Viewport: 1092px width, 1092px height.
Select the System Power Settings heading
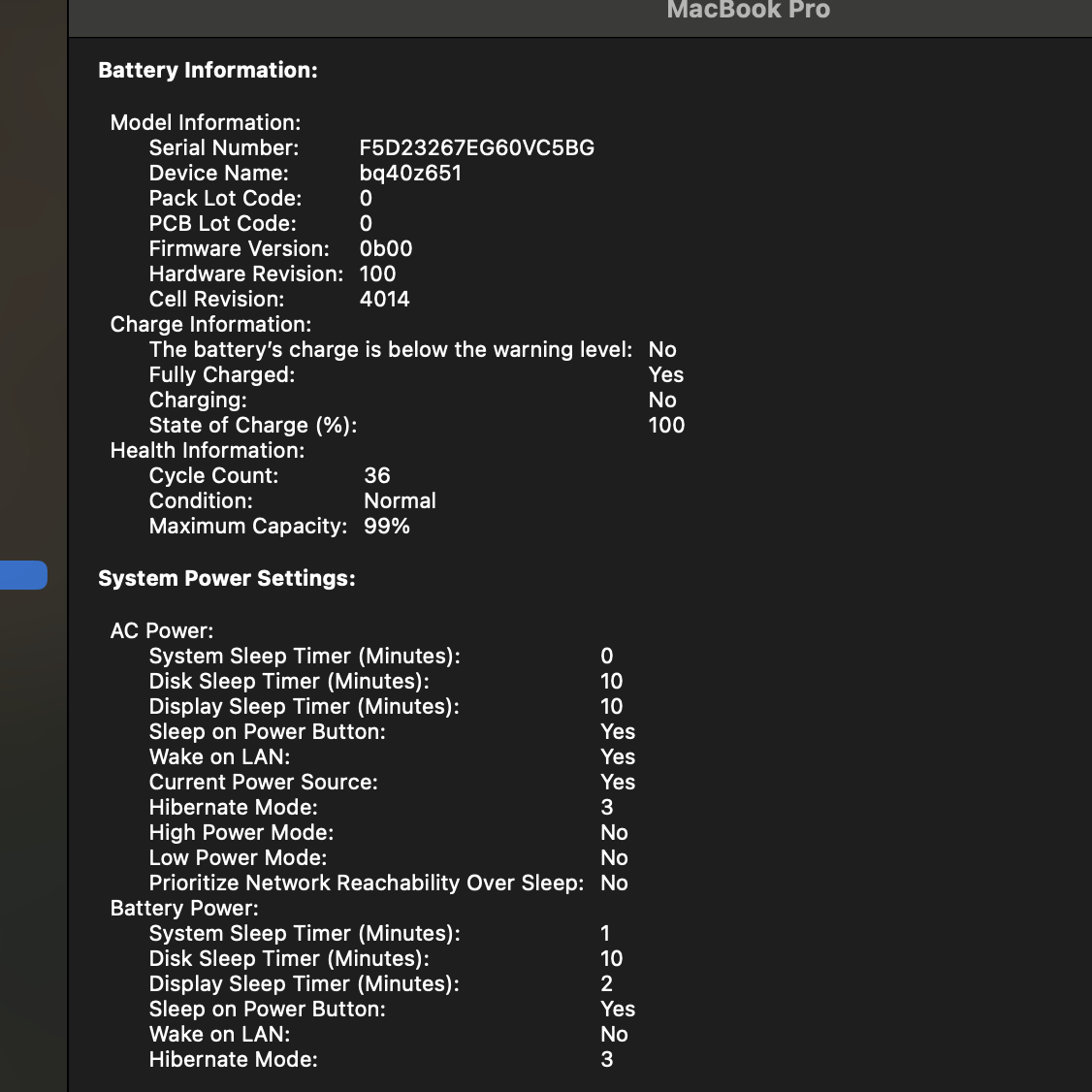[x=226, y=578]
